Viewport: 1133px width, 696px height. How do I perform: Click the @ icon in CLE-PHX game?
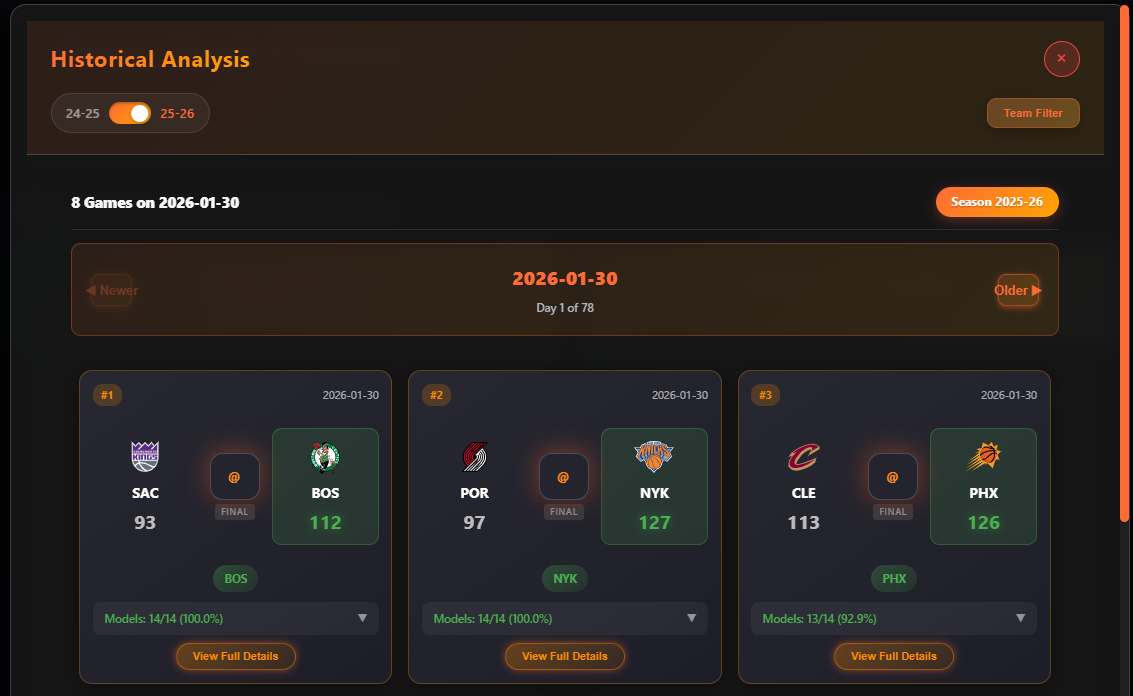click(892, 477)
